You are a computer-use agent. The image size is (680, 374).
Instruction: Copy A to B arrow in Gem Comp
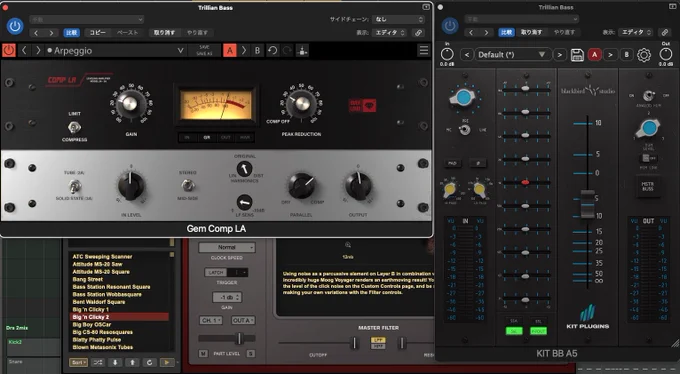pyautogui.click(x=244, y=50)
